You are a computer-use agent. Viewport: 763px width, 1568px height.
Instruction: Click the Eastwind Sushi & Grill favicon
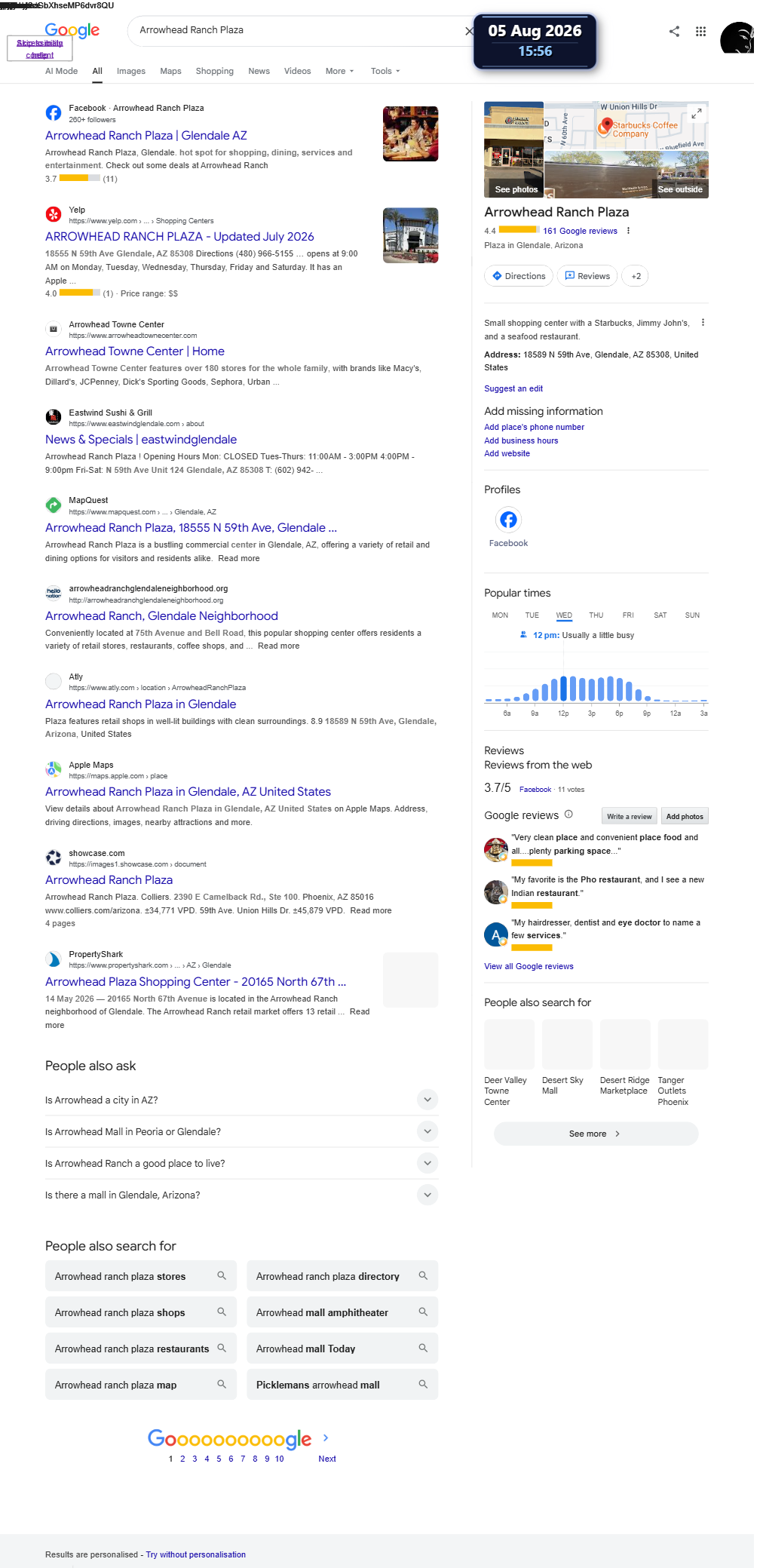tap(54, 417)
